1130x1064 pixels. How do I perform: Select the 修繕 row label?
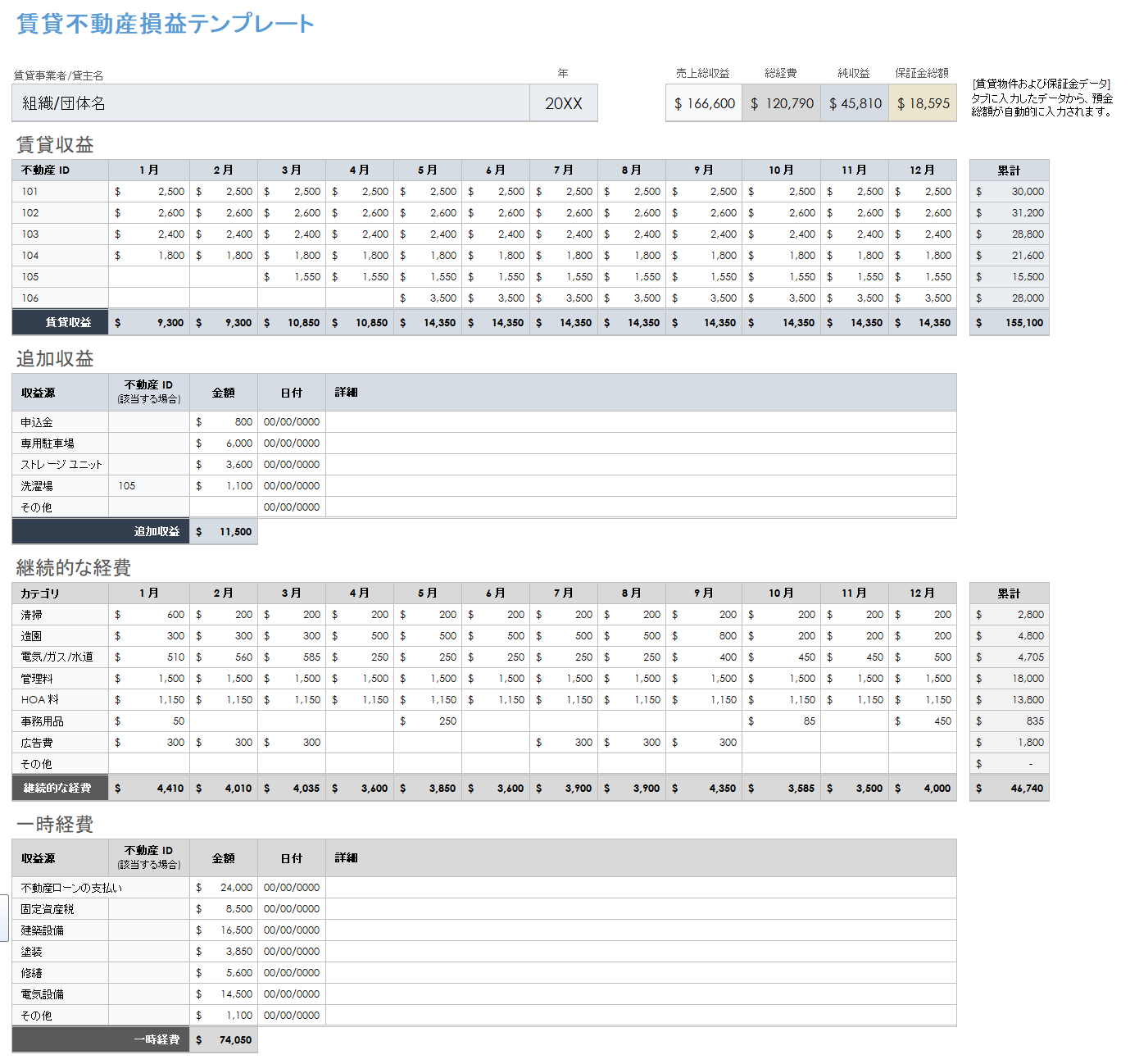click(x=61, y=973)
